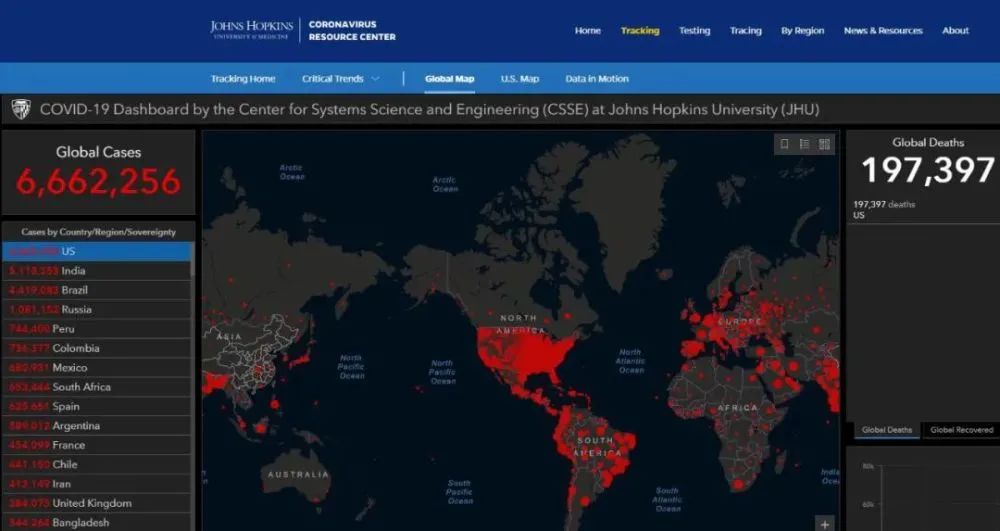Click the Johns Hopkins shield icon
Image resolution: width=1000 pixels, height=531 pixels.
tap(20, 109)
